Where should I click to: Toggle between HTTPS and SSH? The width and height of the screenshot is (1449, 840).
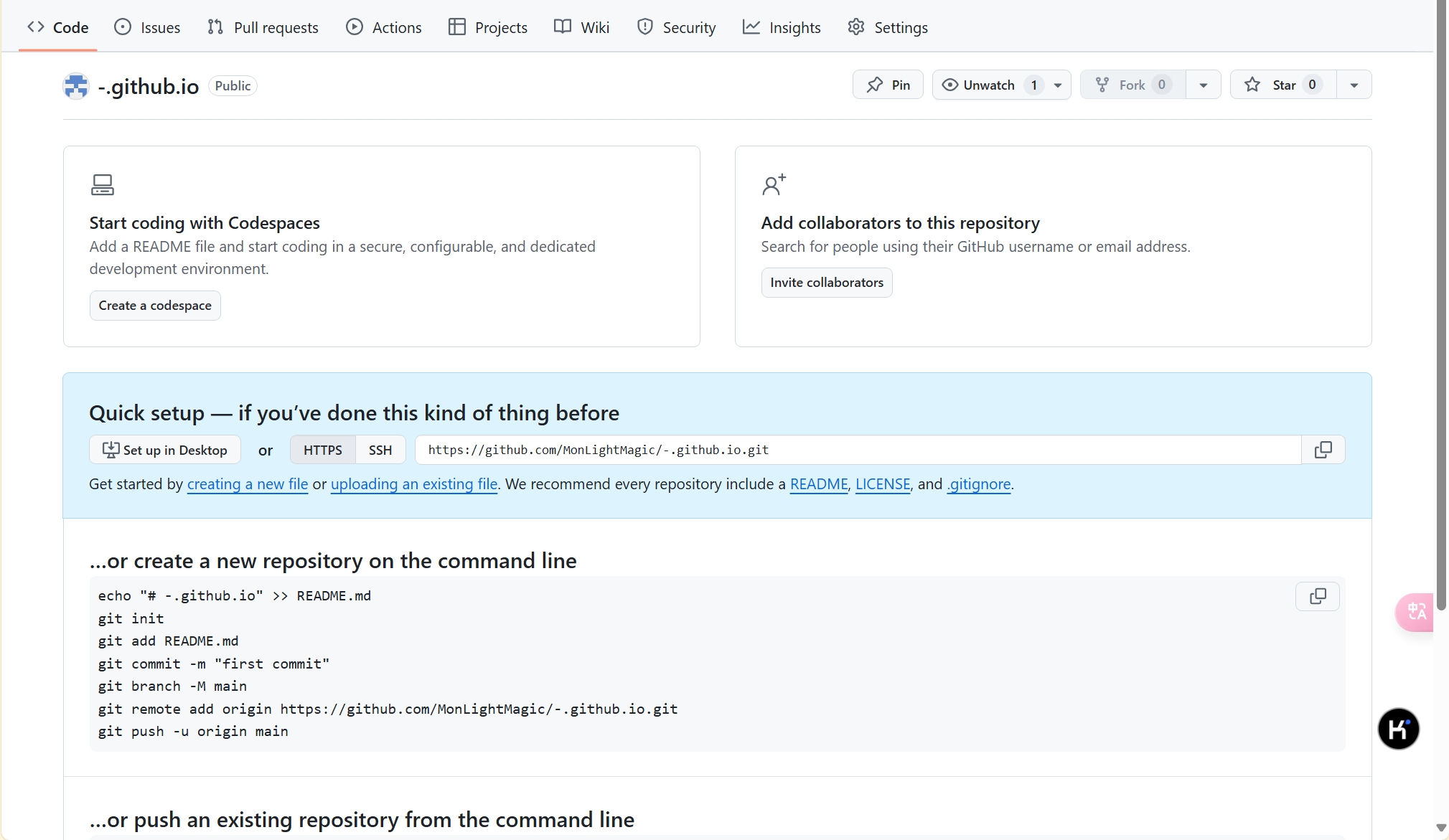point(380,450)
